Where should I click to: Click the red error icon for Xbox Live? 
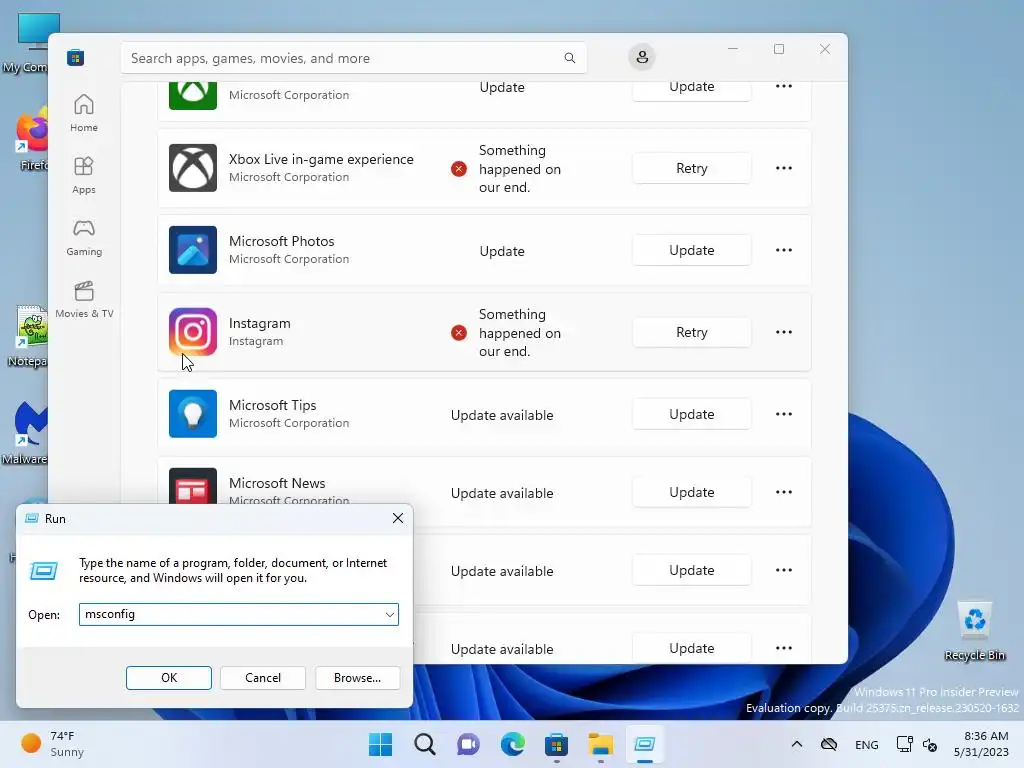pyautogui.click(x=459, y=169)
